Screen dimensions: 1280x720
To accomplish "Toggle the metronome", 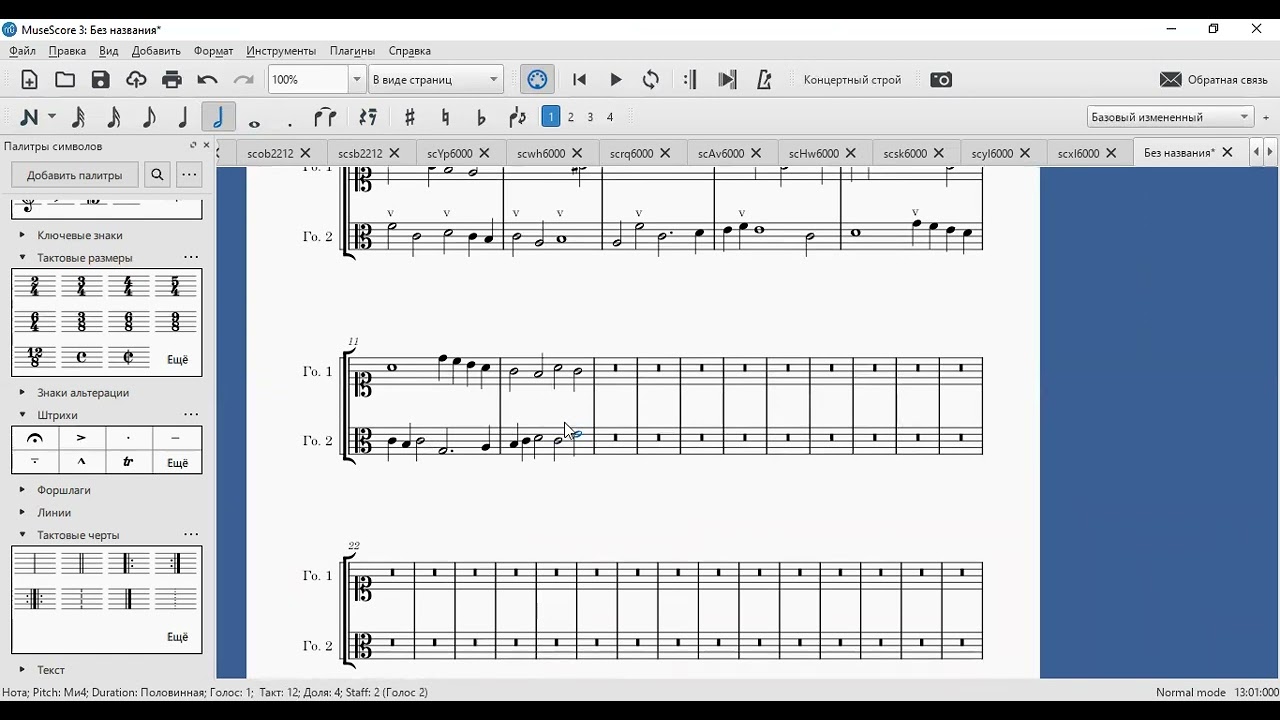I will pos(765,80).
